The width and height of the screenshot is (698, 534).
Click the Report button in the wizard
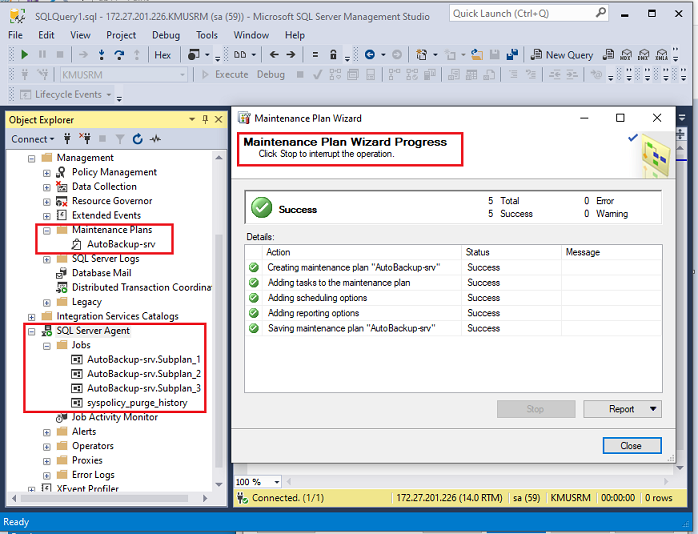(x=622, y=409)
